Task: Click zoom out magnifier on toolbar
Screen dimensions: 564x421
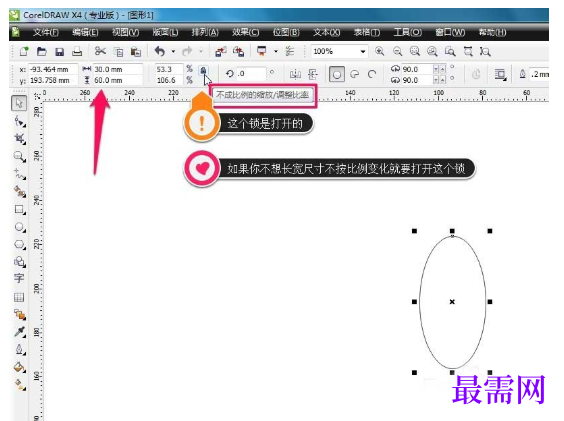Action: (x=397, y=51)
